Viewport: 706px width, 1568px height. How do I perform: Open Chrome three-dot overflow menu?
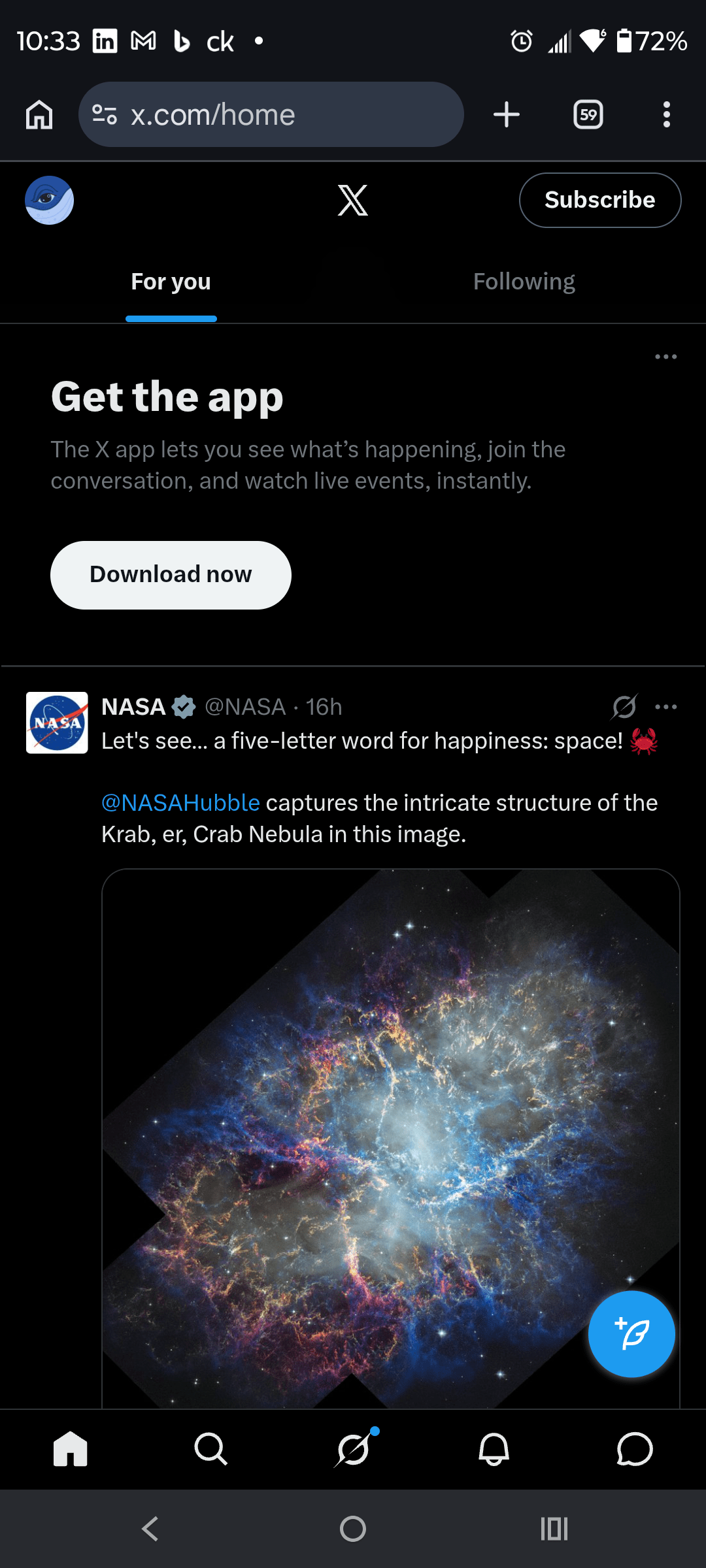(666, 115)
